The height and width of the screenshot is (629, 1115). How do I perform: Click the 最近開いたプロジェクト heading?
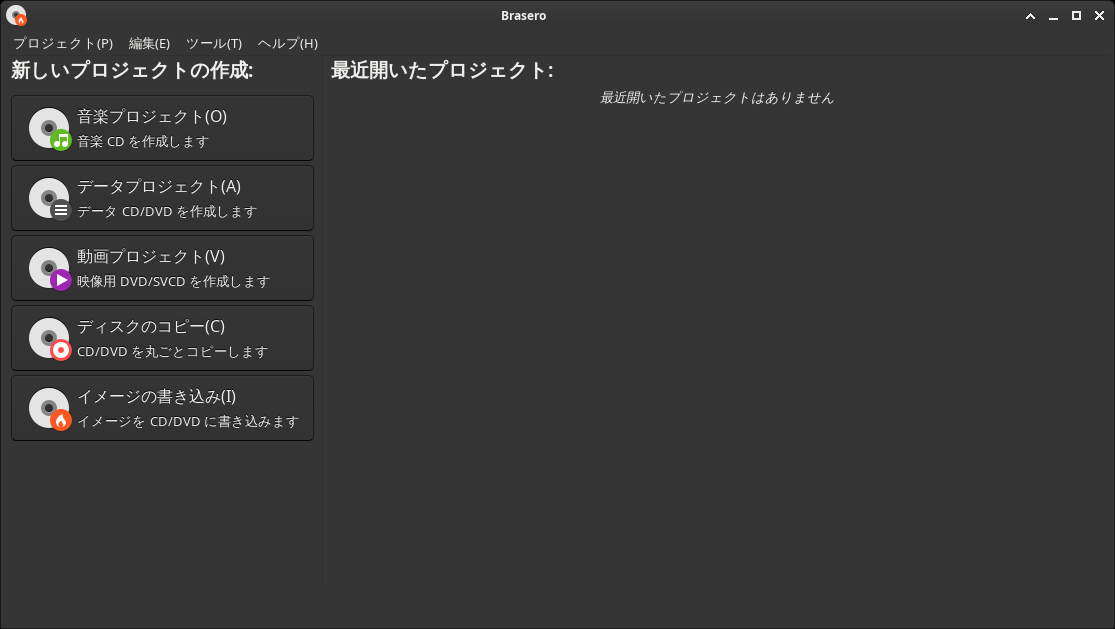(x=442, y=70)
